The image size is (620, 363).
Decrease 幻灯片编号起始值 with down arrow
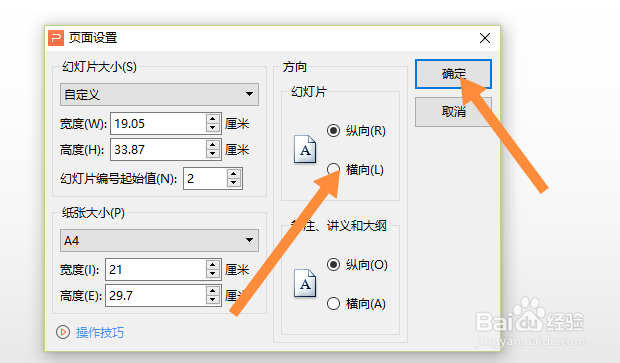click(x=234, y=183)
